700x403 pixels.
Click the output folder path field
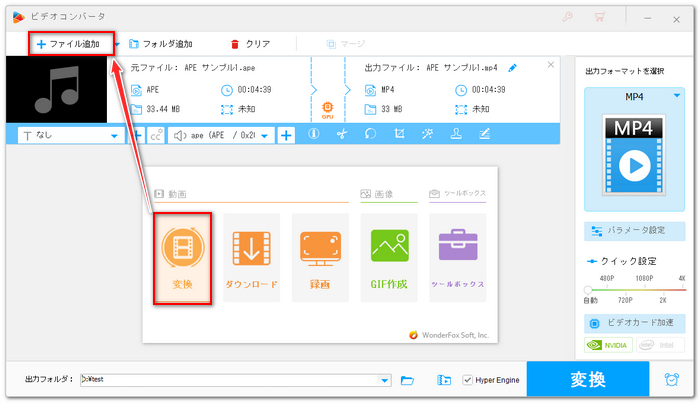click(229, 380)
